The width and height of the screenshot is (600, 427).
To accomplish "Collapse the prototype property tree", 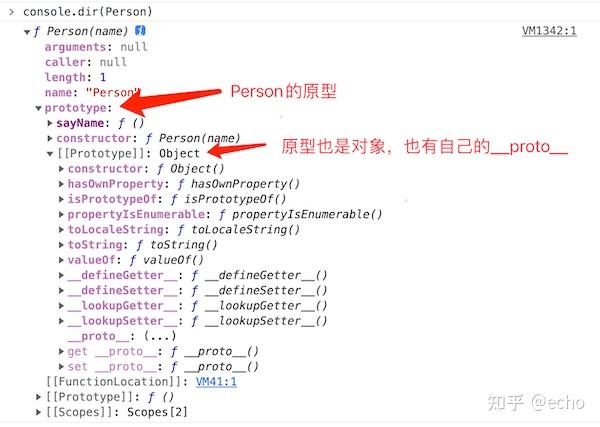I will [38, 109].
